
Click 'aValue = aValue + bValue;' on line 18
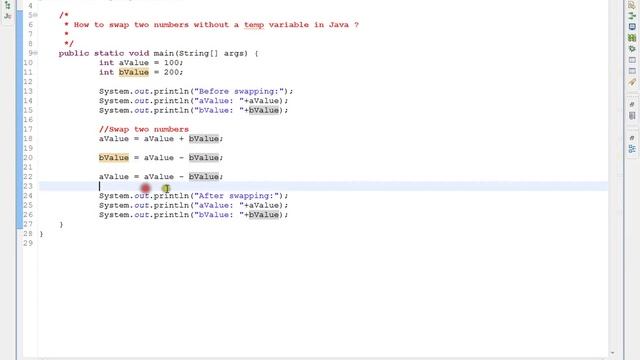point(161,139)
